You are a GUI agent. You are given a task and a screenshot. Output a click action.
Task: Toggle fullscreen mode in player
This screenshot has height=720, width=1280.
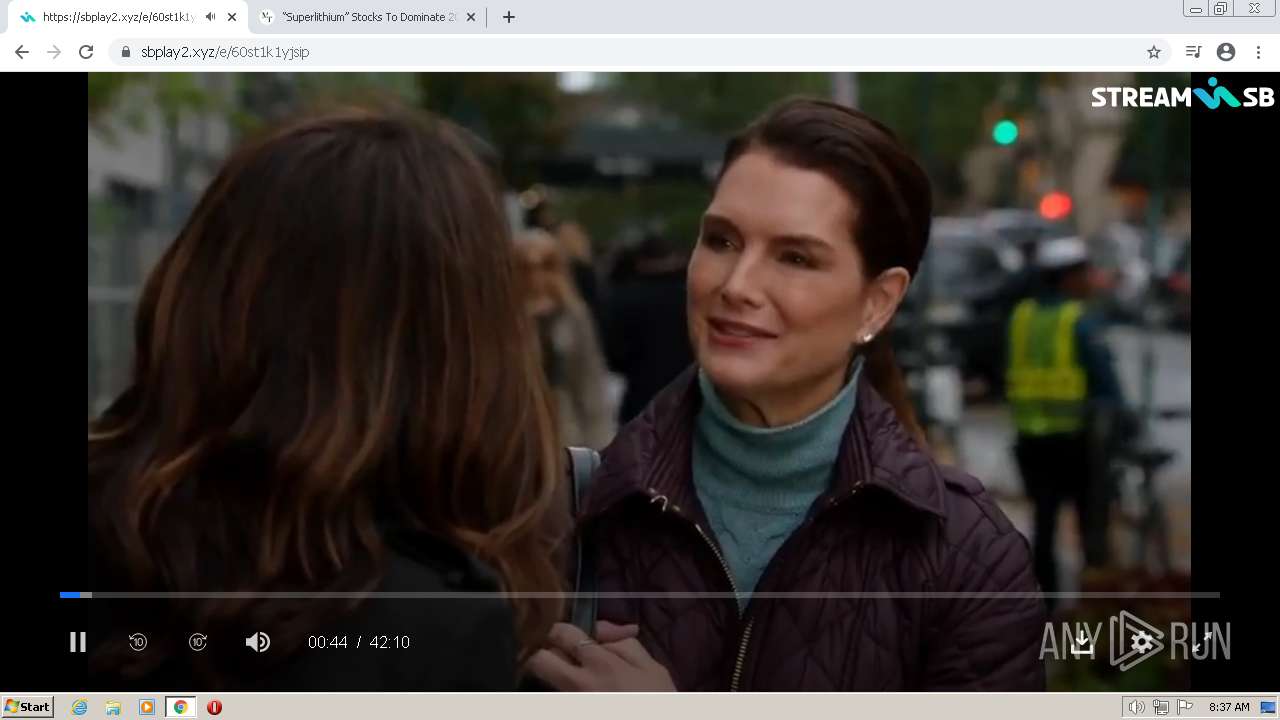coord(1202,642)
